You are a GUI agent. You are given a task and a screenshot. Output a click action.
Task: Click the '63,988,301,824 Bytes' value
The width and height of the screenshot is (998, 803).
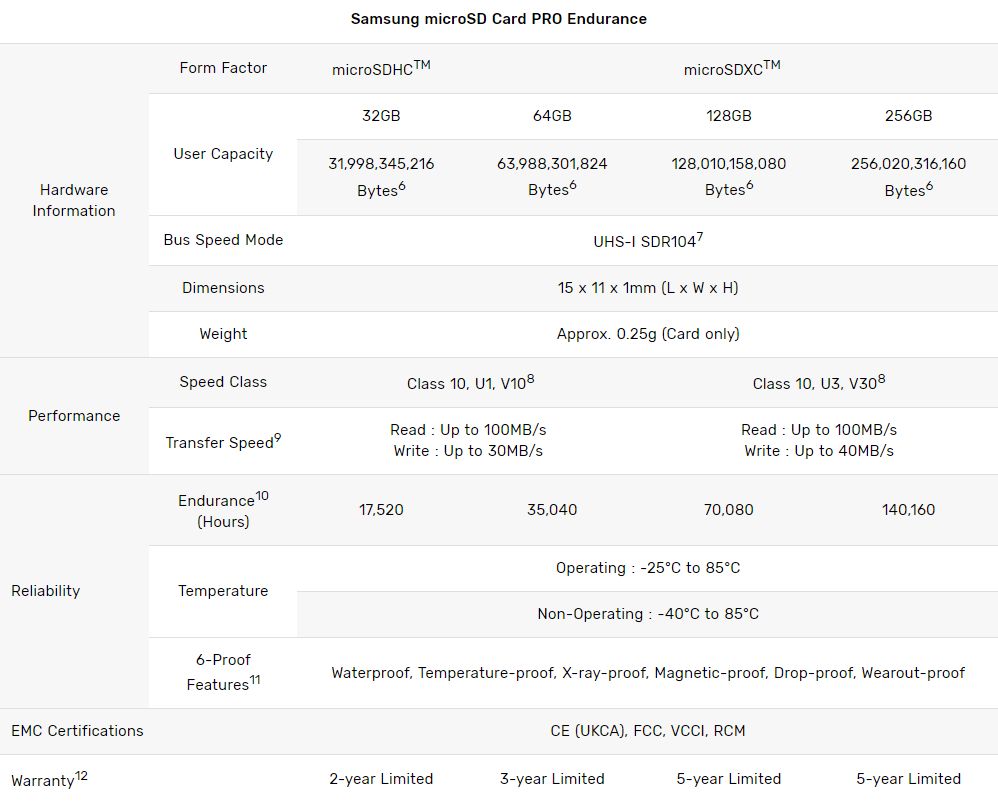552,176
